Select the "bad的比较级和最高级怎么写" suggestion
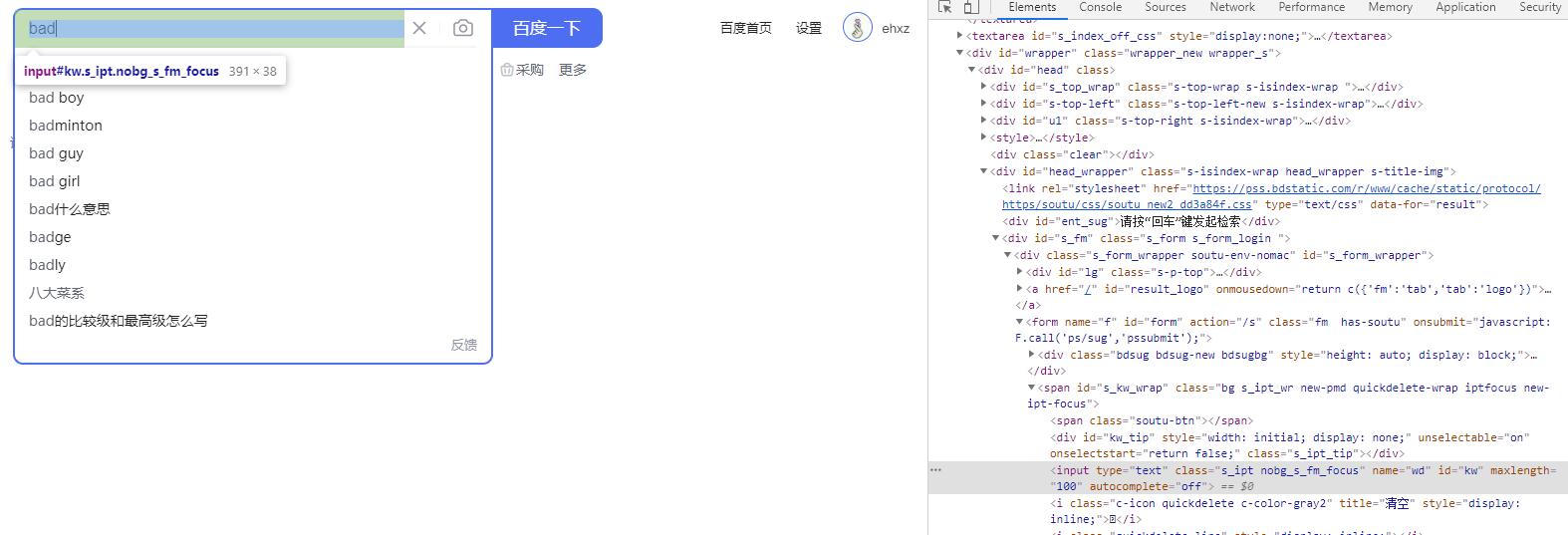Screen dimensions: 1568x535 click(x=253, y=321)
